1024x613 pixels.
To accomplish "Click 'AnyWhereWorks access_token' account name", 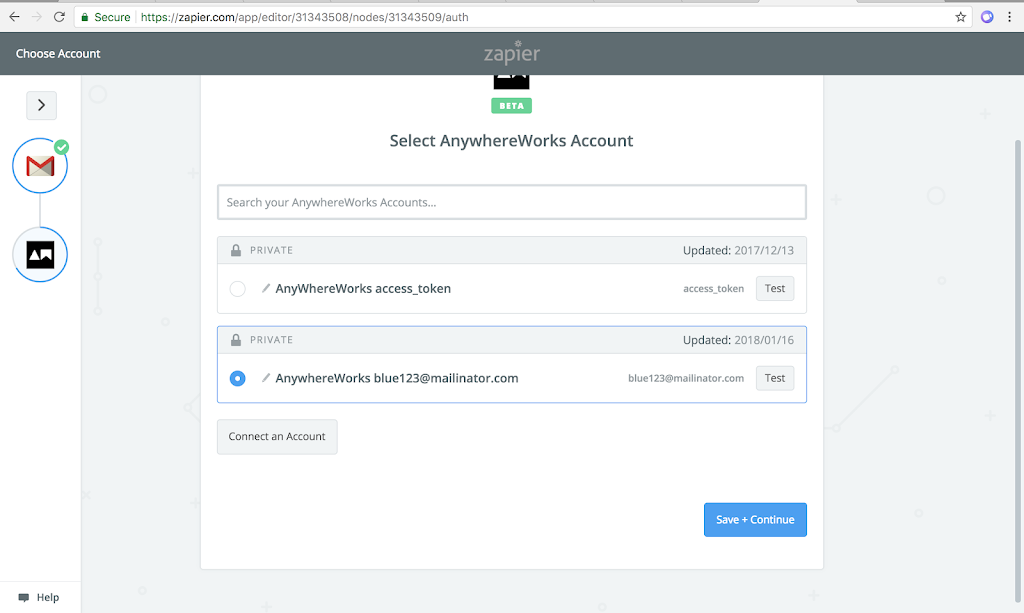I will click(363, 289).
